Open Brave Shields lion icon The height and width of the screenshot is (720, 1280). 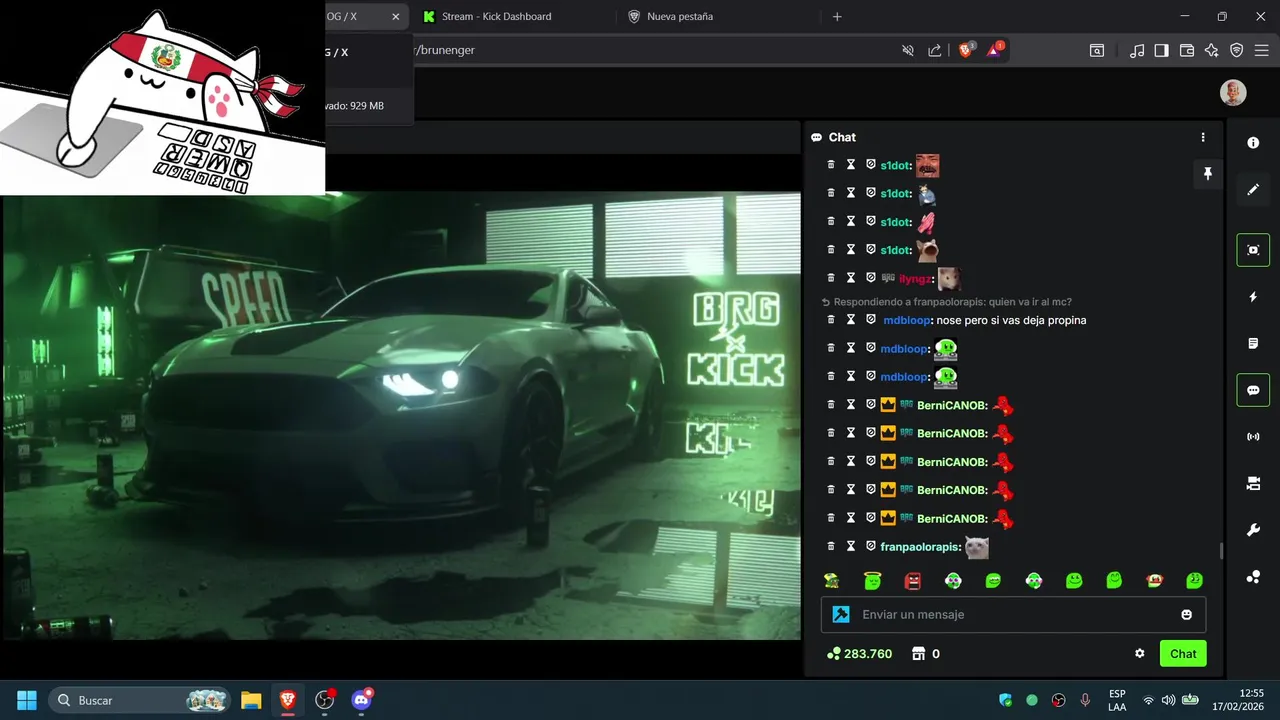click(966, 49)
